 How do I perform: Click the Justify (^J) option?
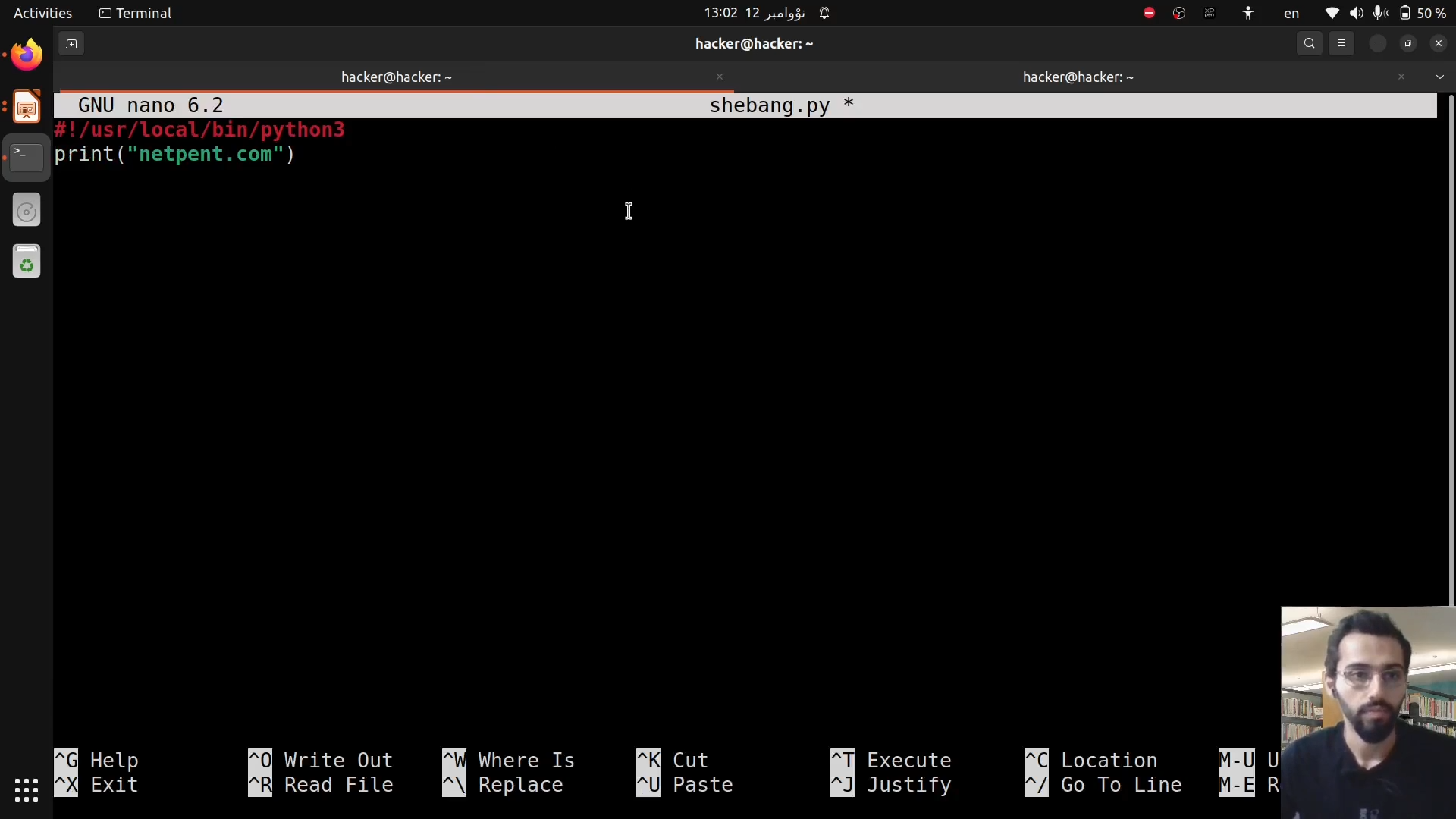[x=909, y=784]
